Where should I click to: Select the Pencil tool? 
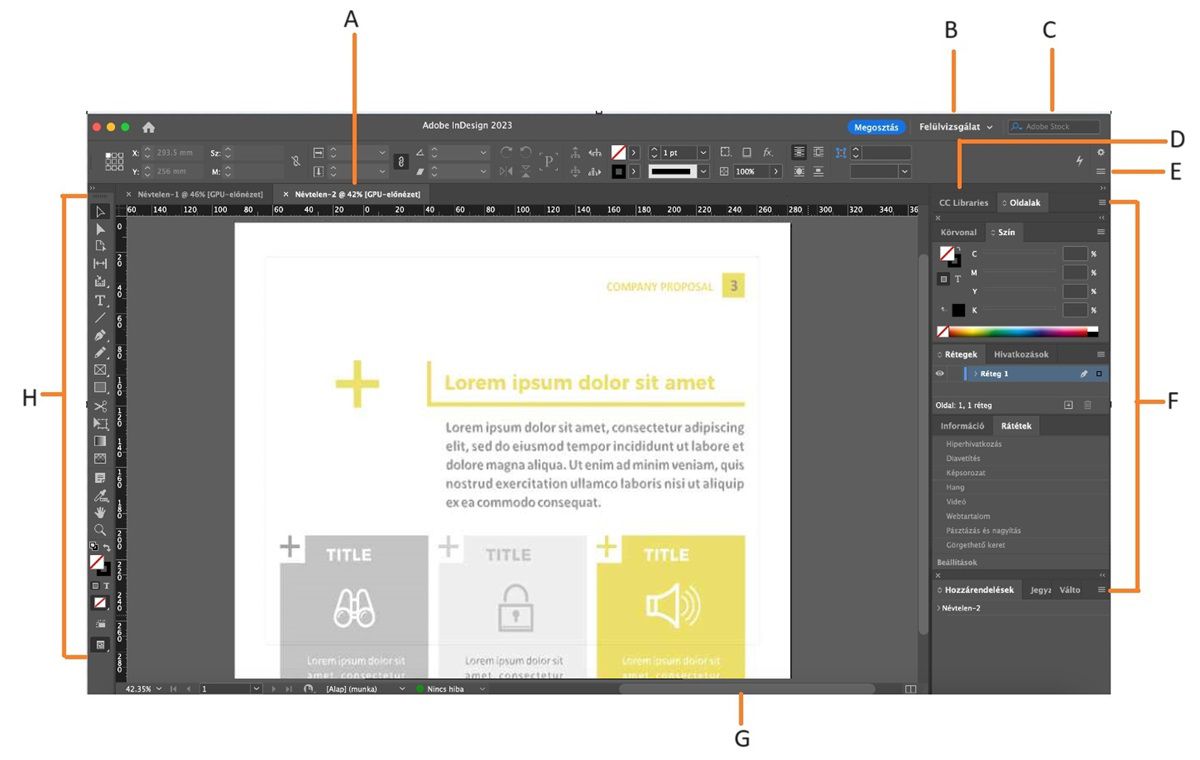click(x=100, y=353)
